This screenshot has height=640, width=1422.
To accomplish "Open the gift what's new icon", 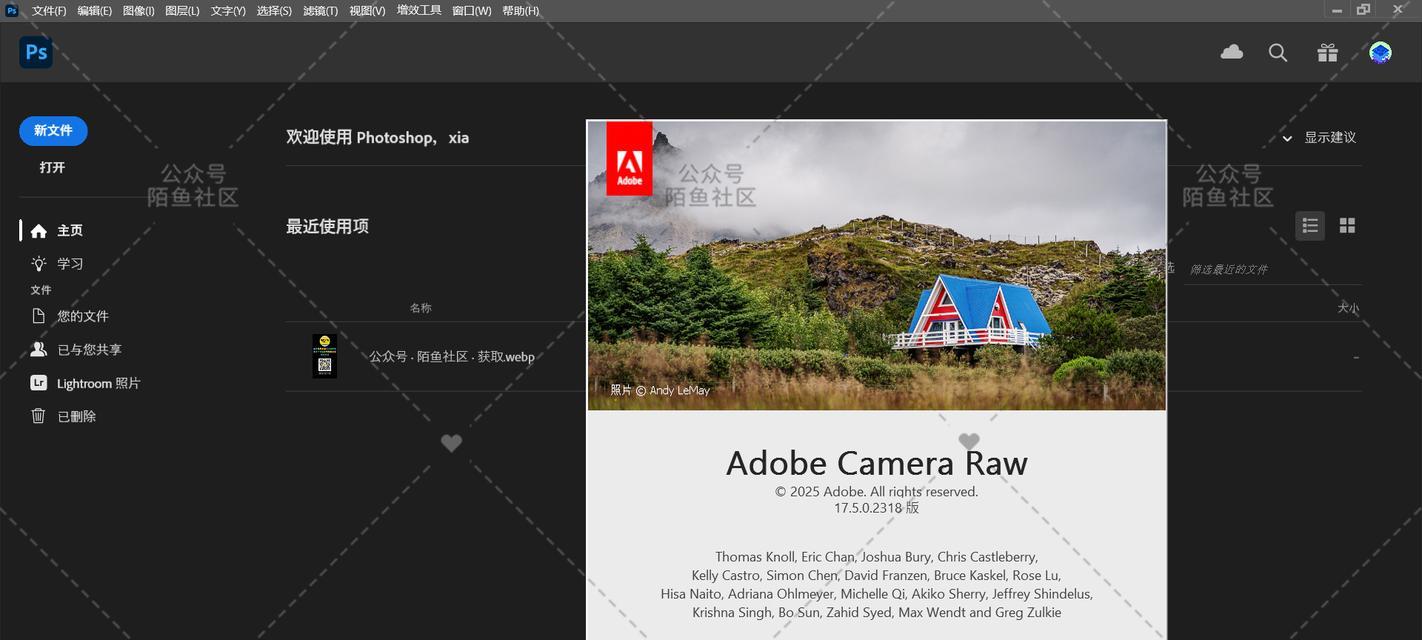I will (1327, 53).
